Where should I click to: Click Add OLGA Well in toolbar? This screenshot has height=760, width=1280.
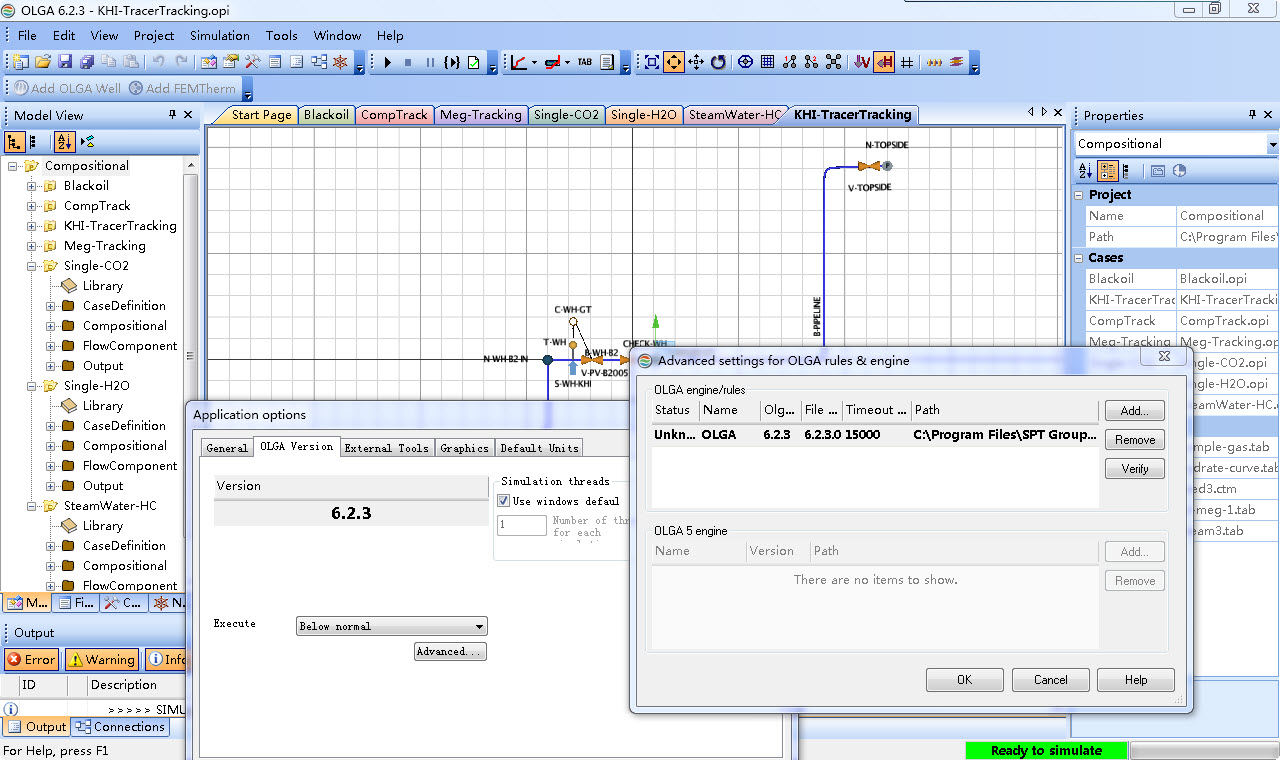click(x=67, y=88)
